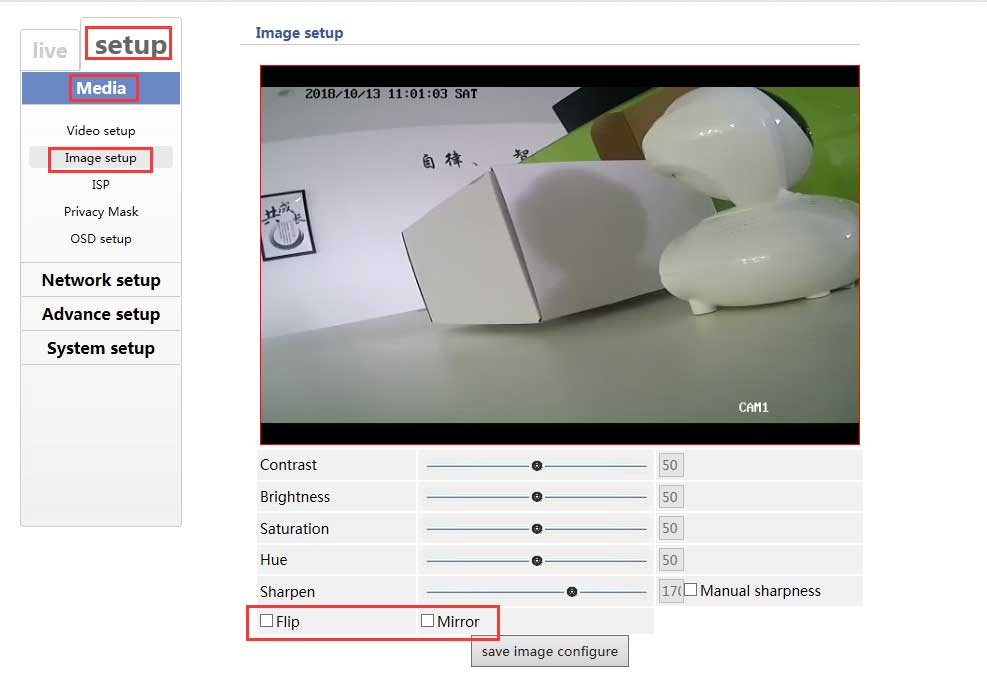The height and width of the screenshot is (687, 987).
Task: Select Image setup menu item
Action: point(101,158)
